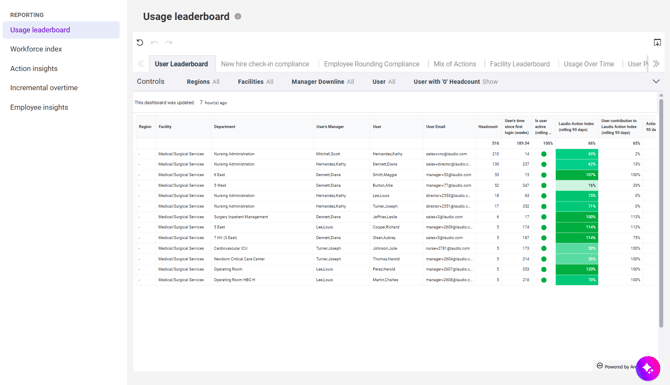Switch to New hire check-in compliance tab

[x=265, y=64]
